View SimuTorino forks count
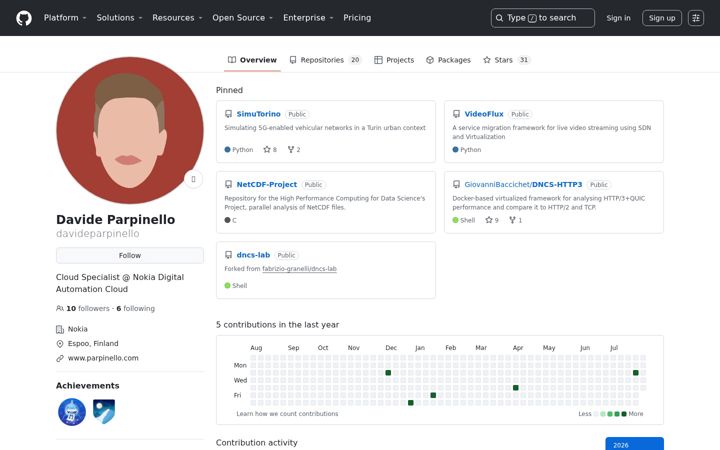 [x=294, y=150]
